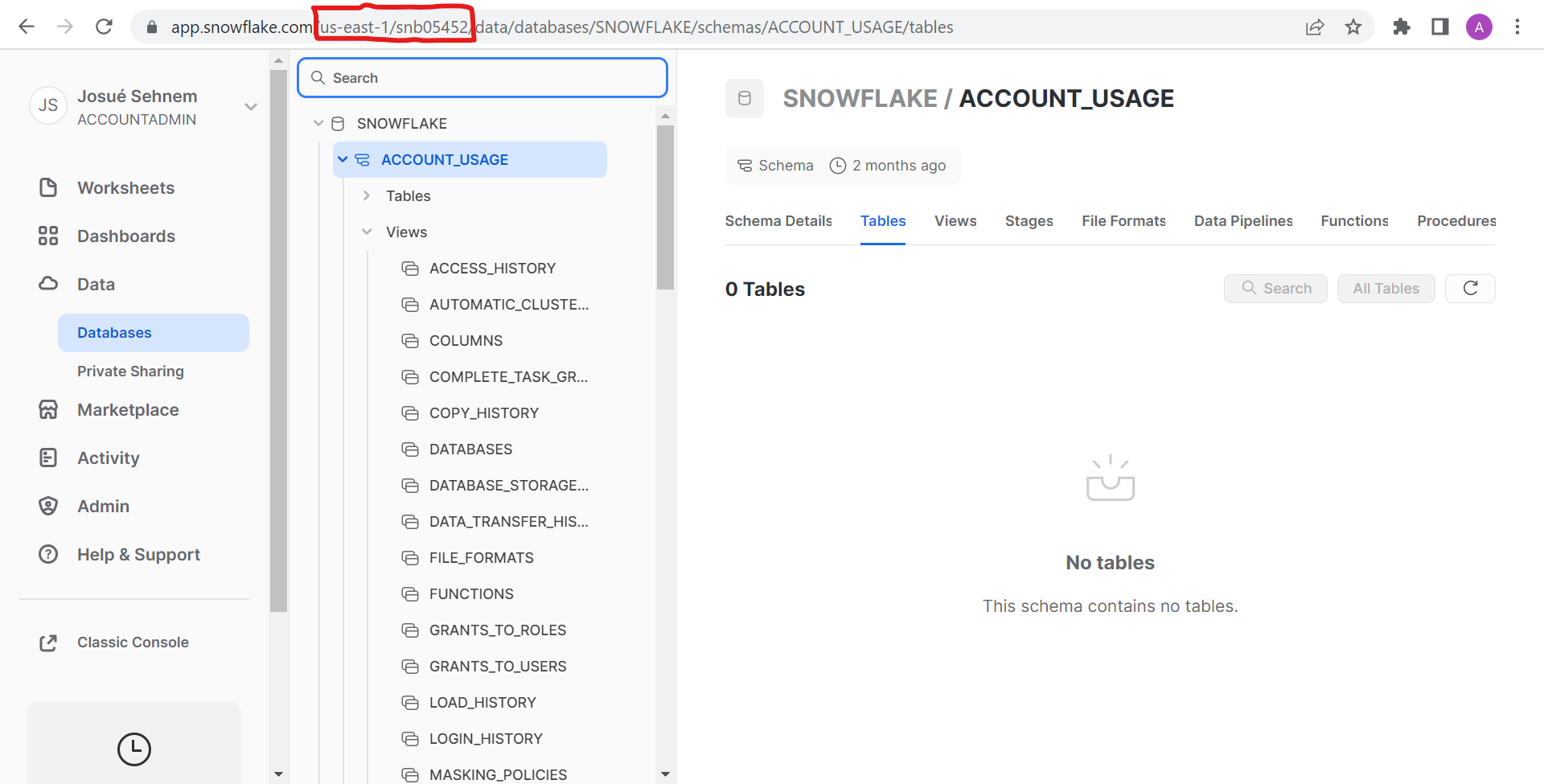Click the clock icon in the bottom card

pos(134,749)
